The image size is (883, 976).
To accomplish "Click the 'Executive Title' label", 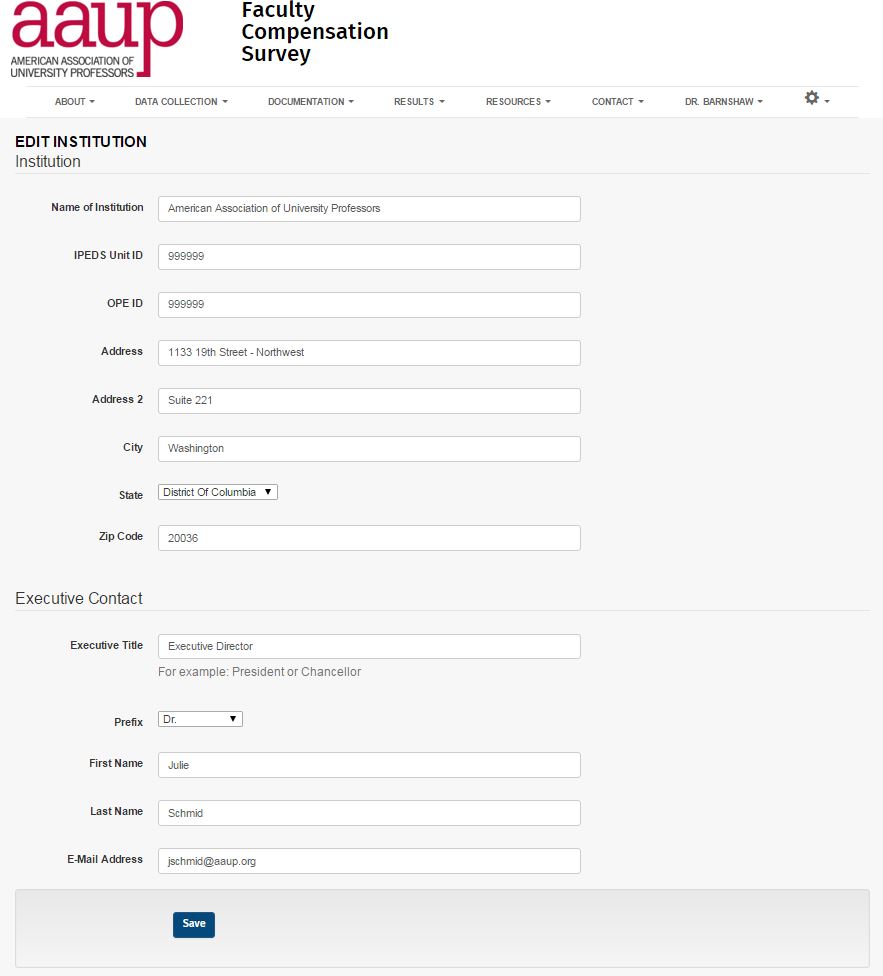I will [x=106, y=645].
